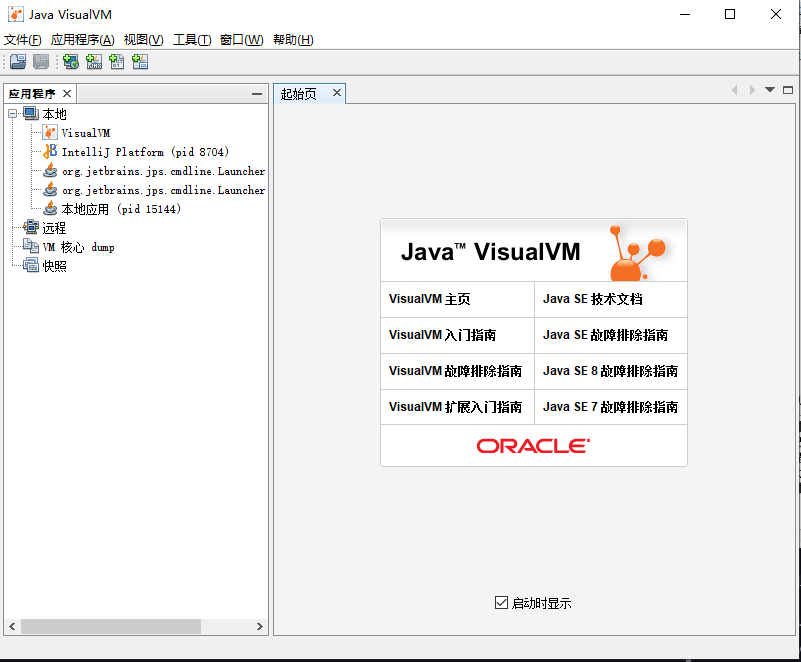
Task: Switch to the 起始页 tab
Action: click(x=299, y=93)
